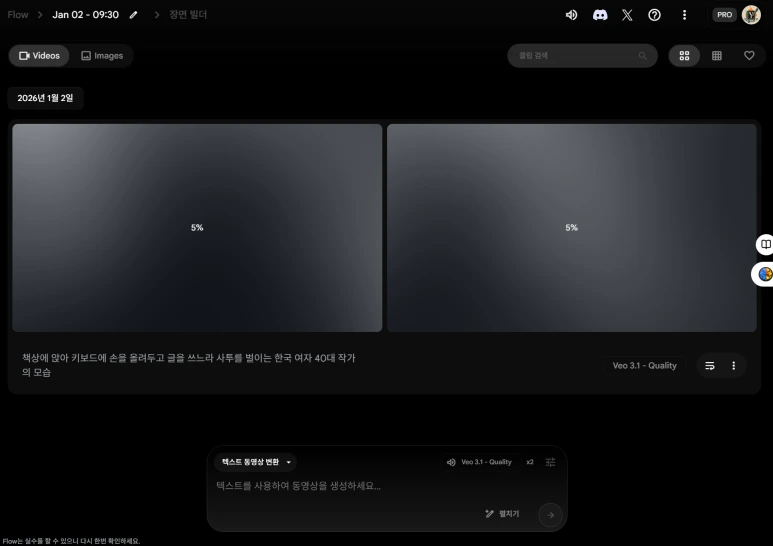Open the Discord community link icon
Image resolution: width=773 pixels, height=546 pixels.
(599, 15)
